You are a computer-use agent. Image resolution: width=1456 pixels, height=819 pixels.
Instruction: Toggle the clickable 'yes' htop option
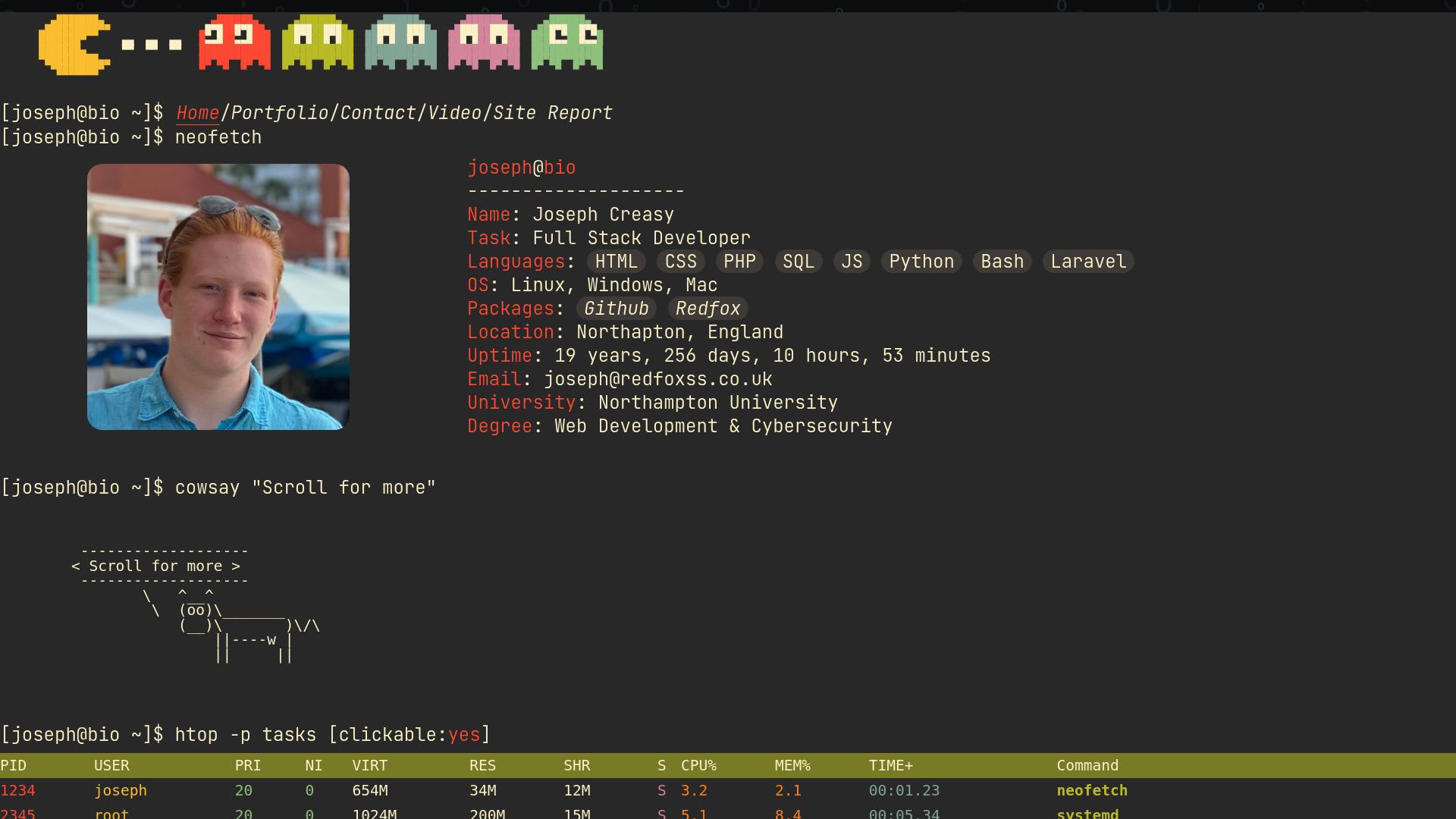(463, 735)
